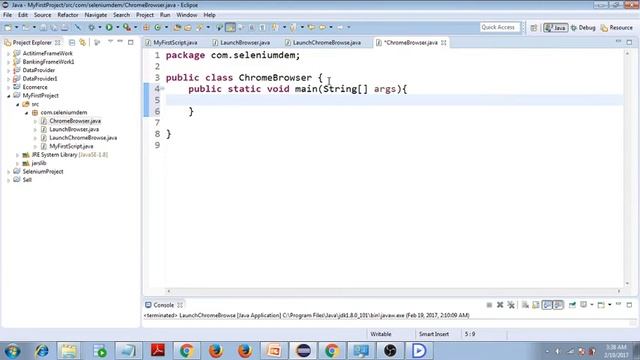This screenshot has width=640, height=360.
Task: Click the Save All toolbar icon
Action: point(54,27)
